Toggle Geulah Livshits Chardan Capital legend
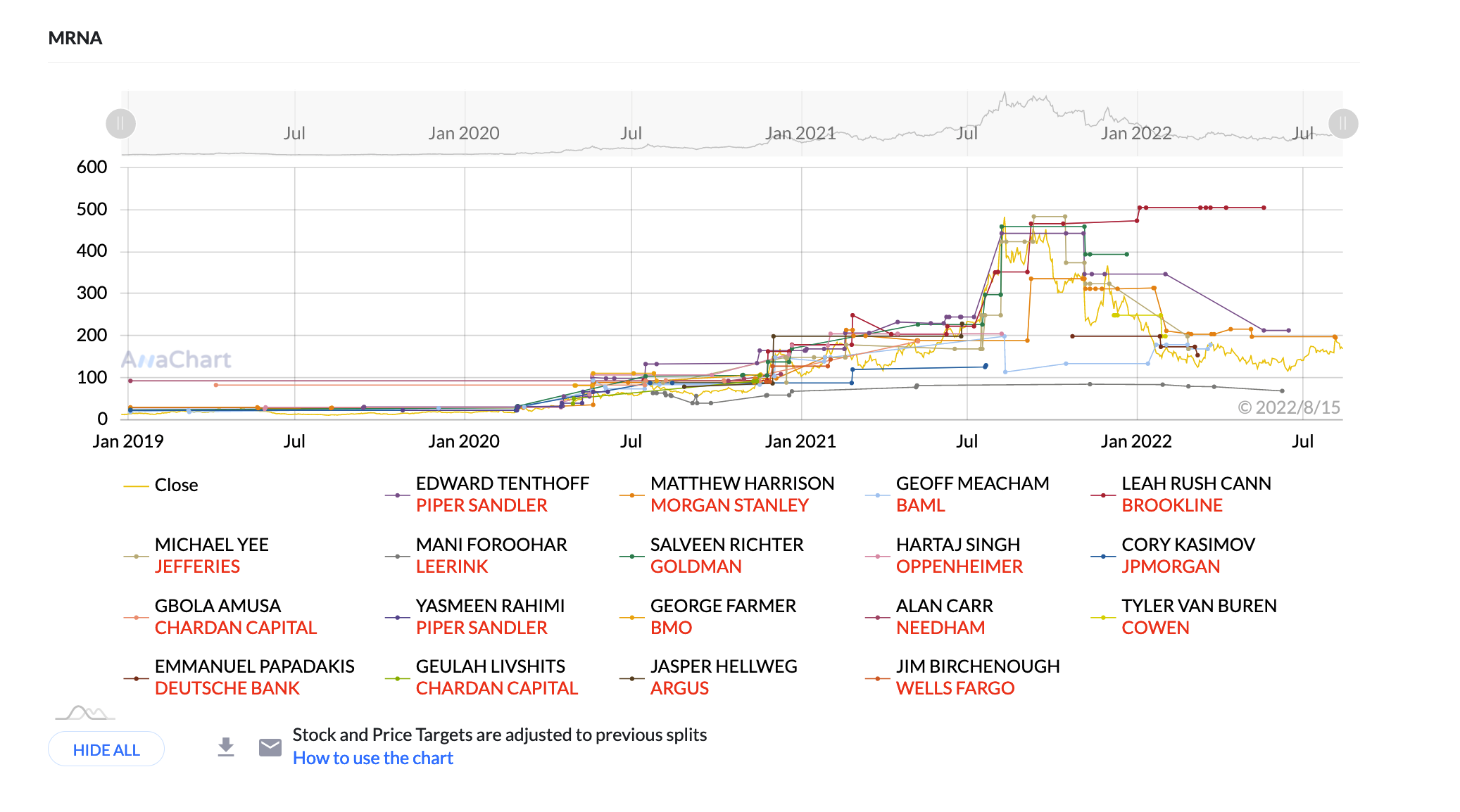Screen dimensions: 1460x812 pyautogui.click(x=482, y=678)
